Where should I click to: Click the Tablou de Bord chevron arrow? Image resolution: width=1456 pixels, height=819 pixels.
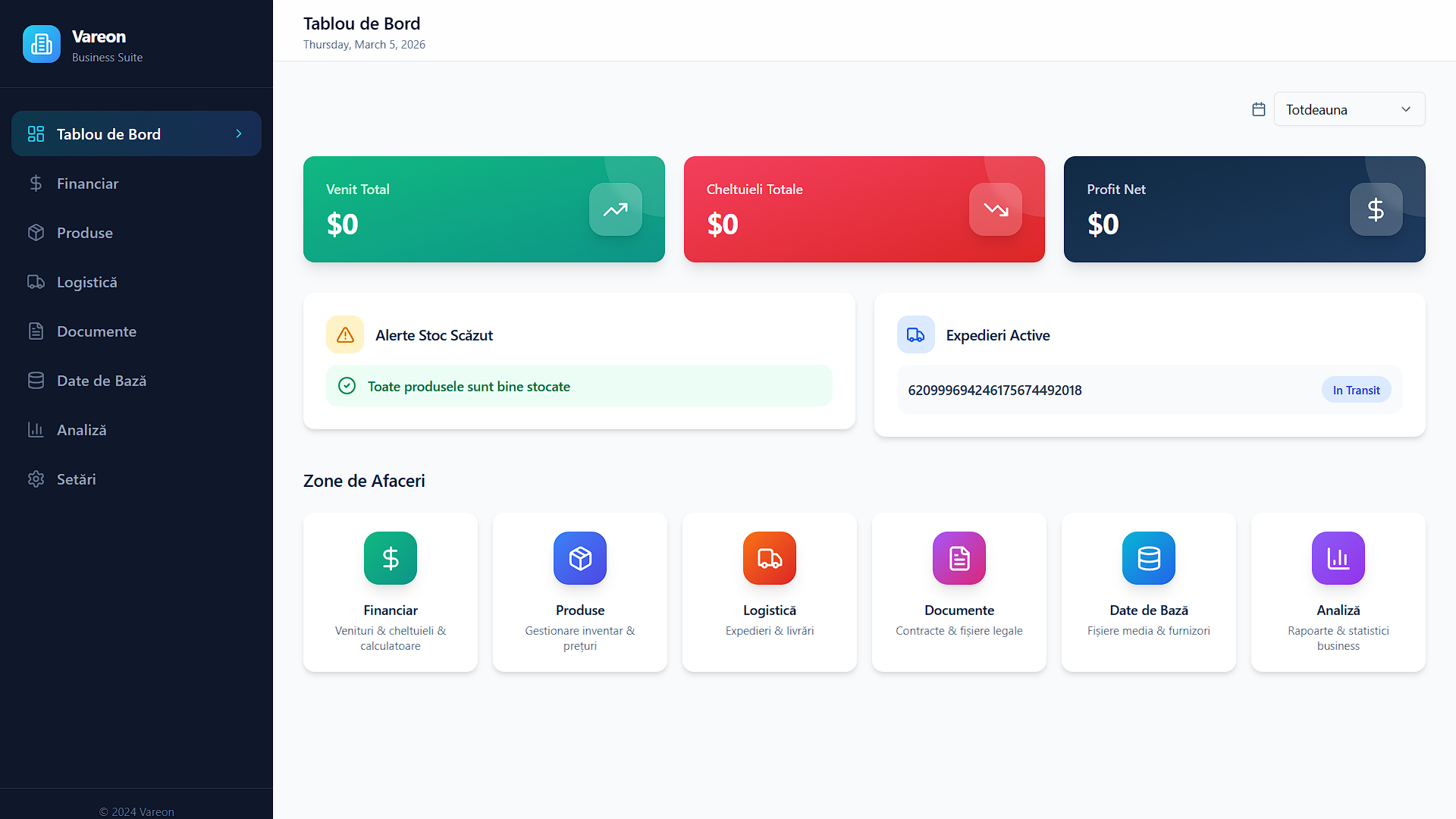[x=239, y=133]
